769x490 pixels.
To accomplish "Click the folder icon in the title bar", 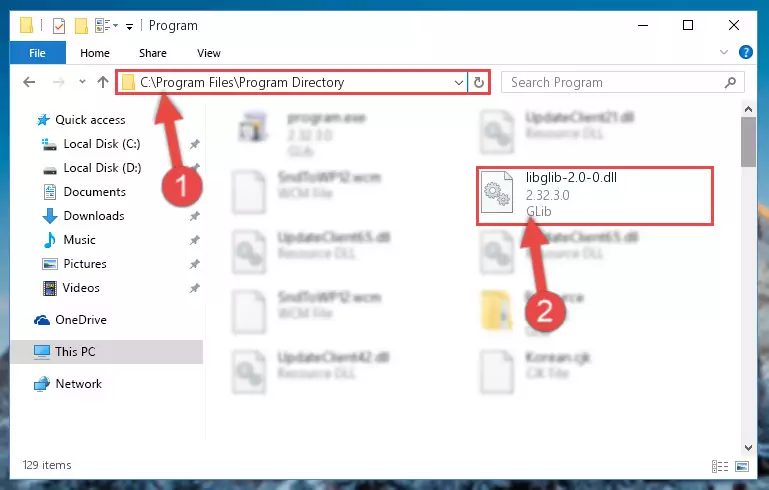I will (x=27, y=25).
